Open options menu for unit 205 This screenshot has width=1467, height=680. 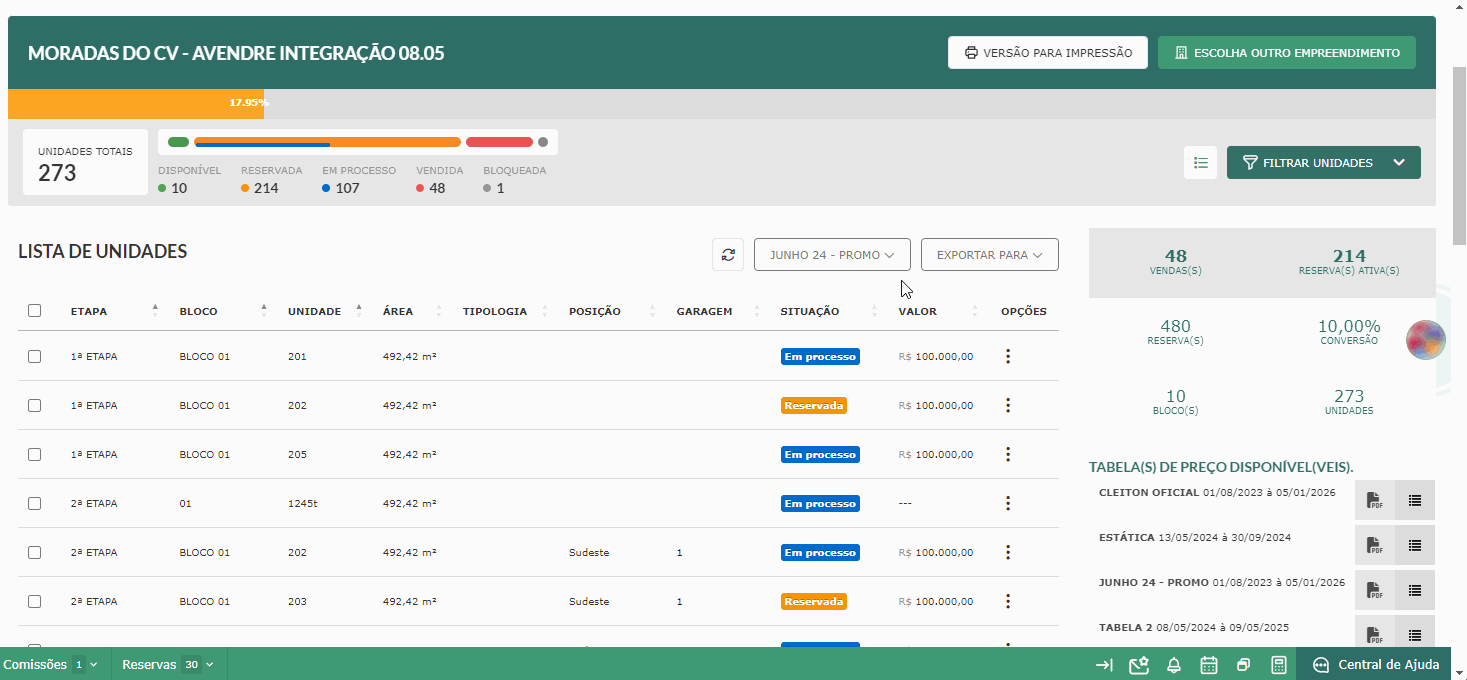tap(1008, 454)
